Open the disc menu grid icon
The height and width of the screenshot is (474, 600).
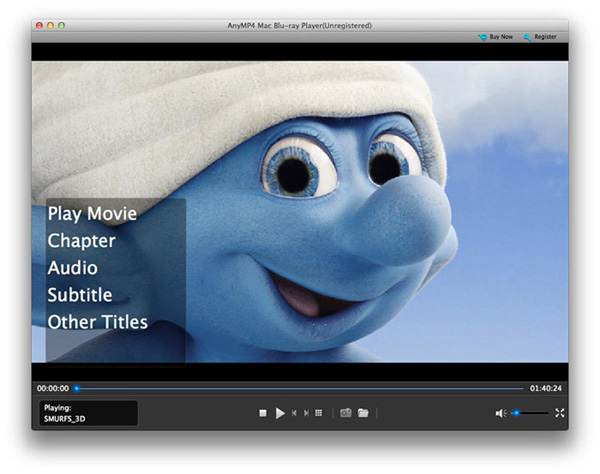318,413
